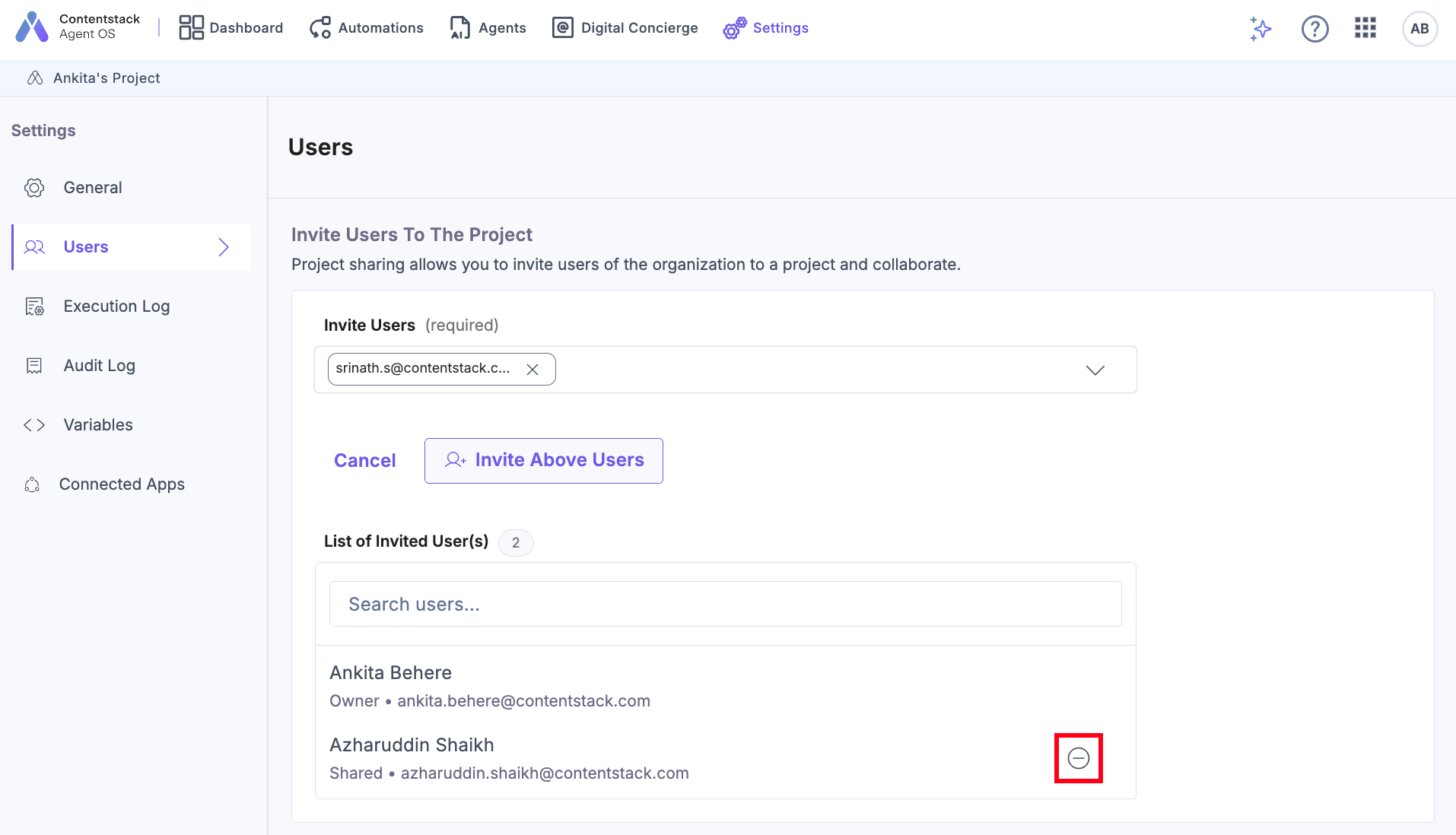Screen dimensions: 1456x835
Task: Expand the Invite Users dropdown
Action: [1095, 370]
